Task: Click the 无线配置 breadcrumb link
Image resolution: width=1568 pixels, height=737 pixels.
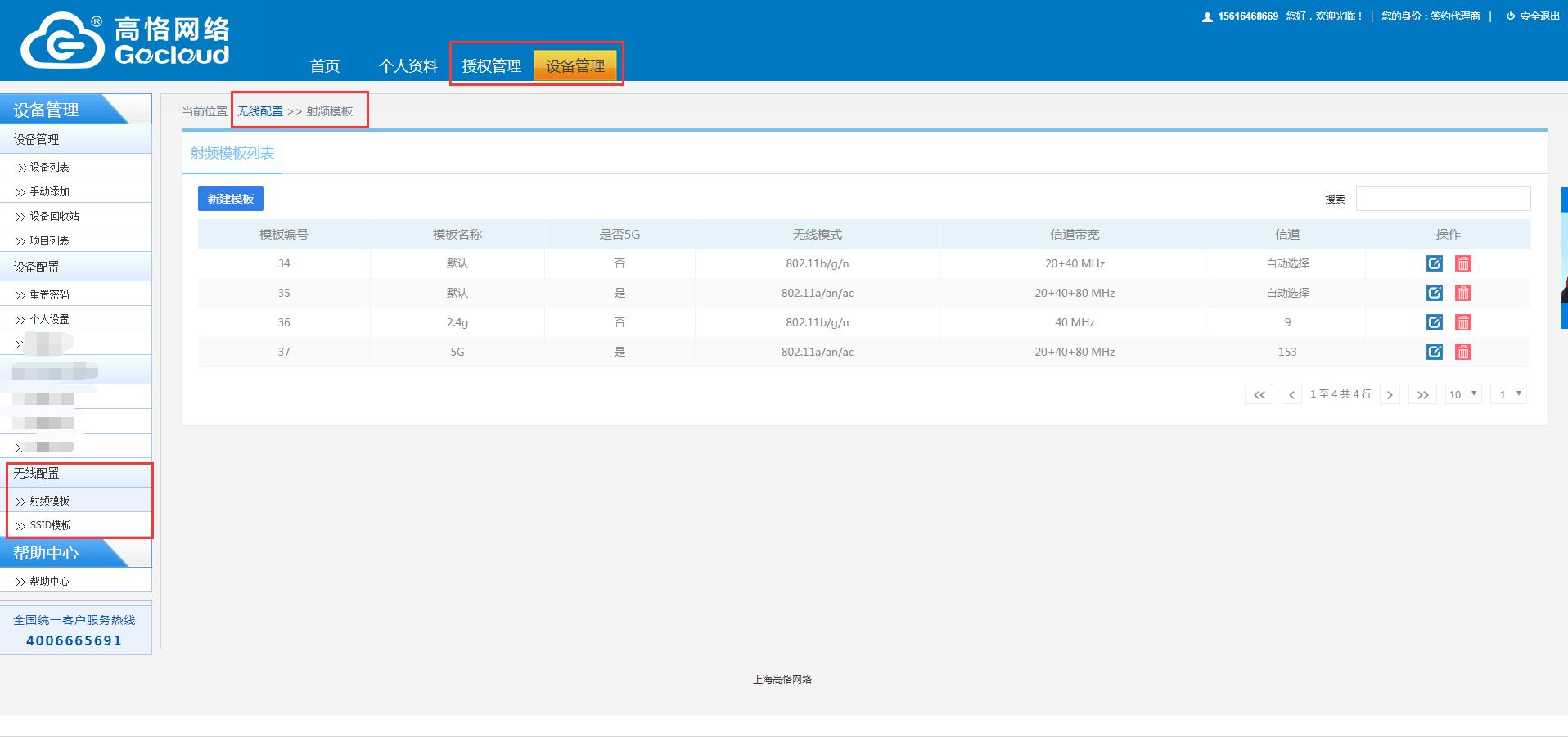Action: click(260, 111)
